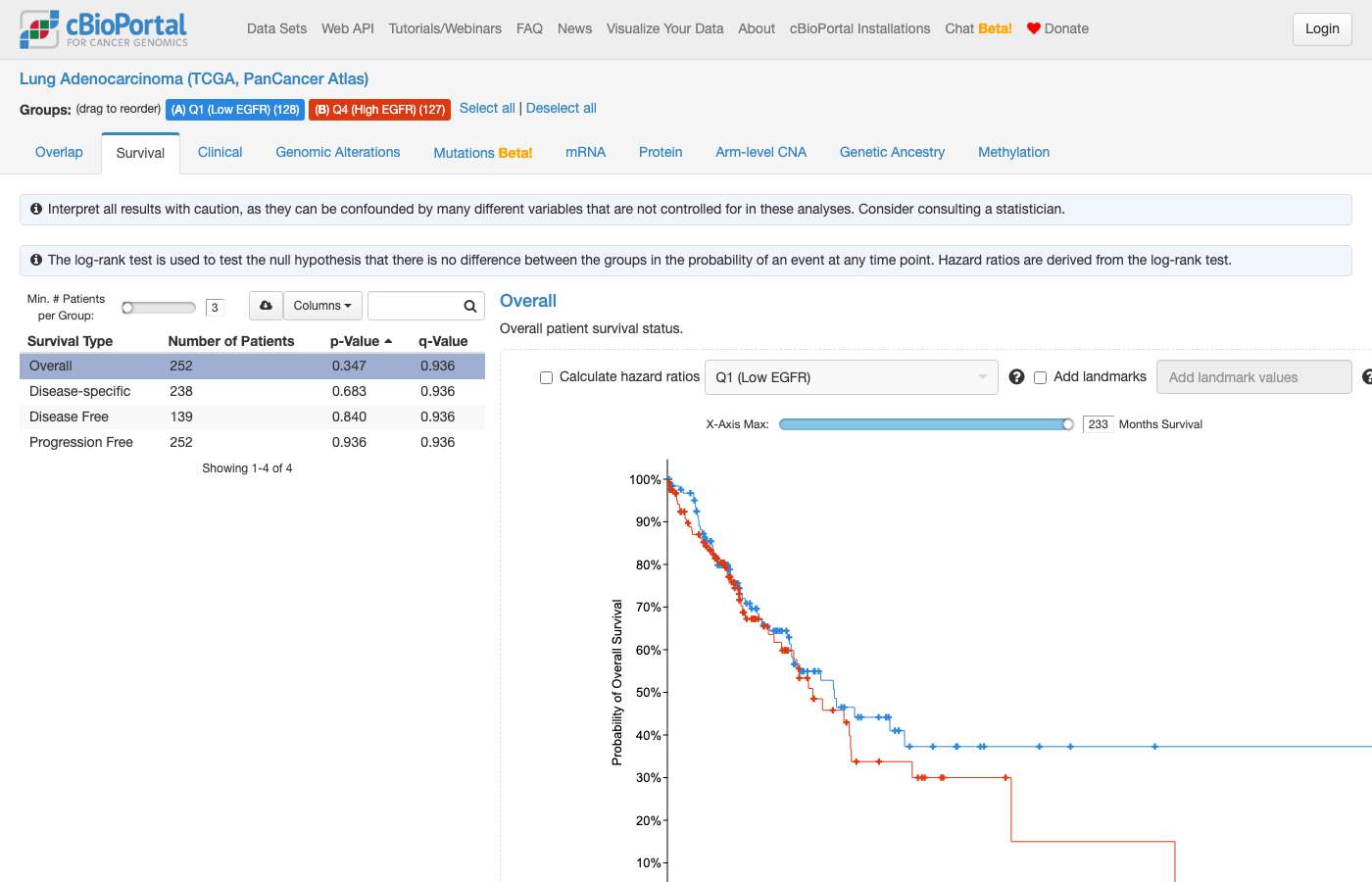1372x882 pixels.
Task: Enable Calculate hazard ratios checkbox
Action: [547, 377]
